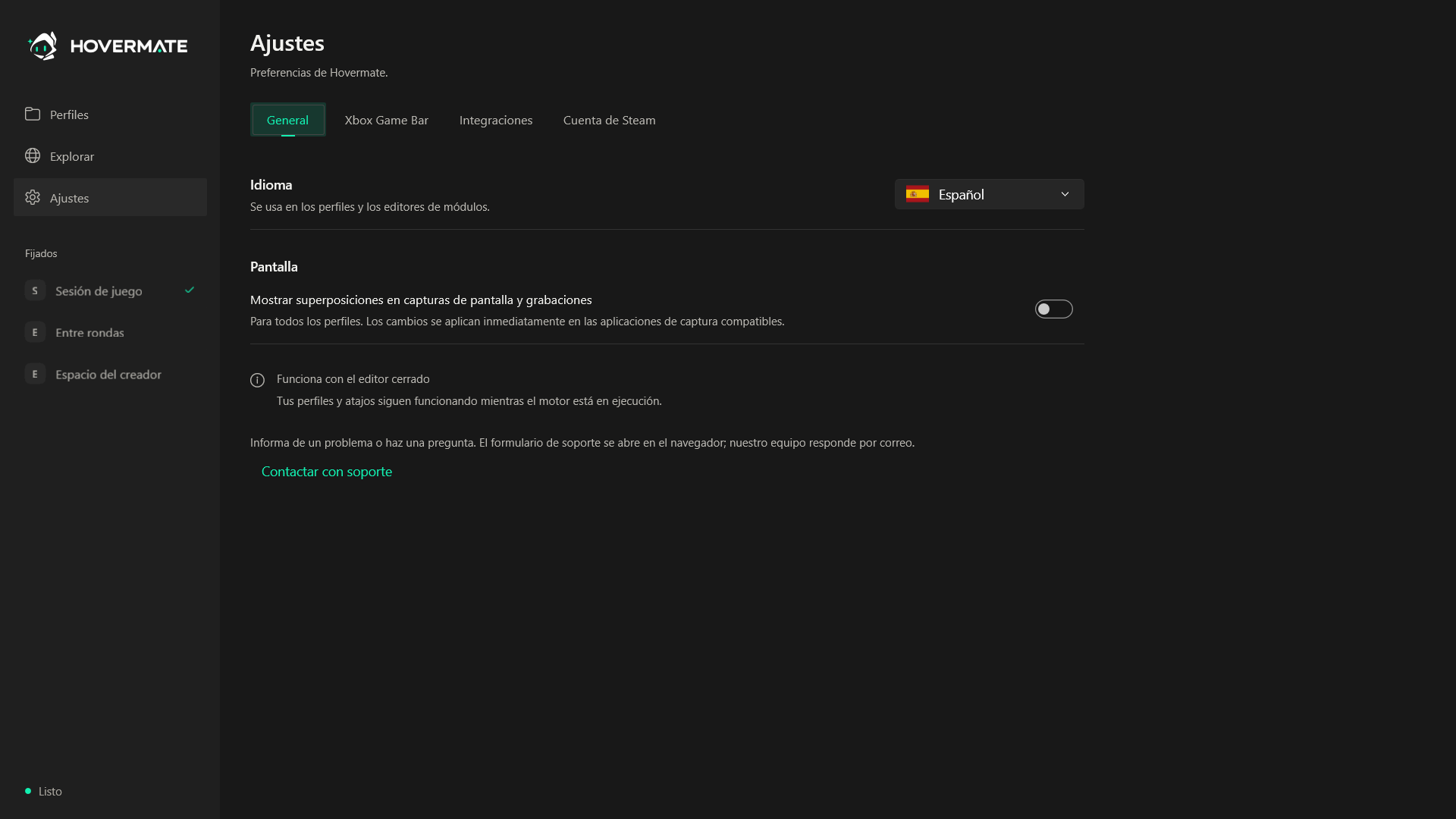This screenshot has width=1456, height=819.
Task: Open the Español language dropdown
Action: click(990, 194)
